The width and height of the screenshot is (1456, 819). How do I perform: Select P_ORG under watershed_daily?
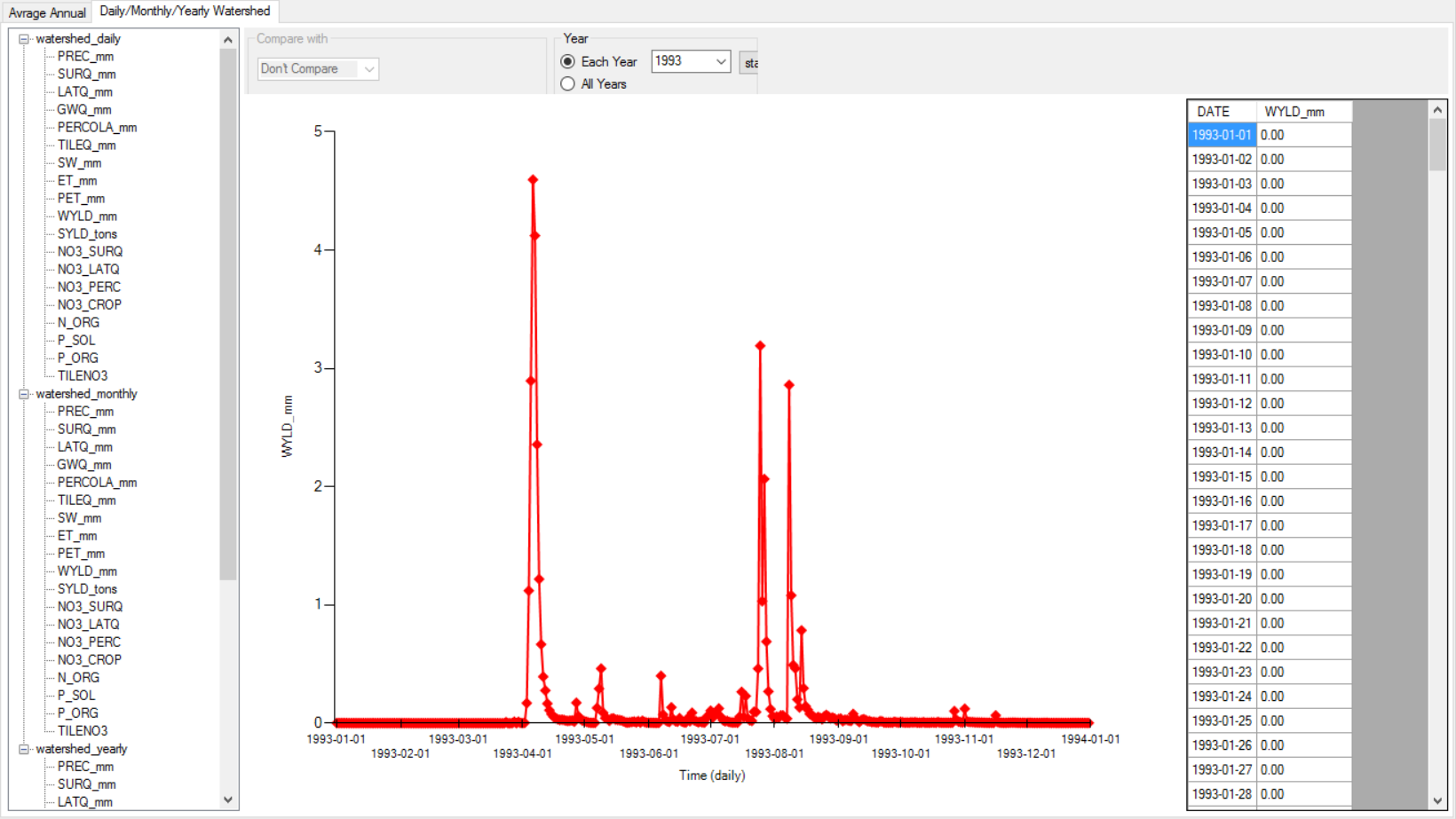pyautogui.click(x=78, y=358)
